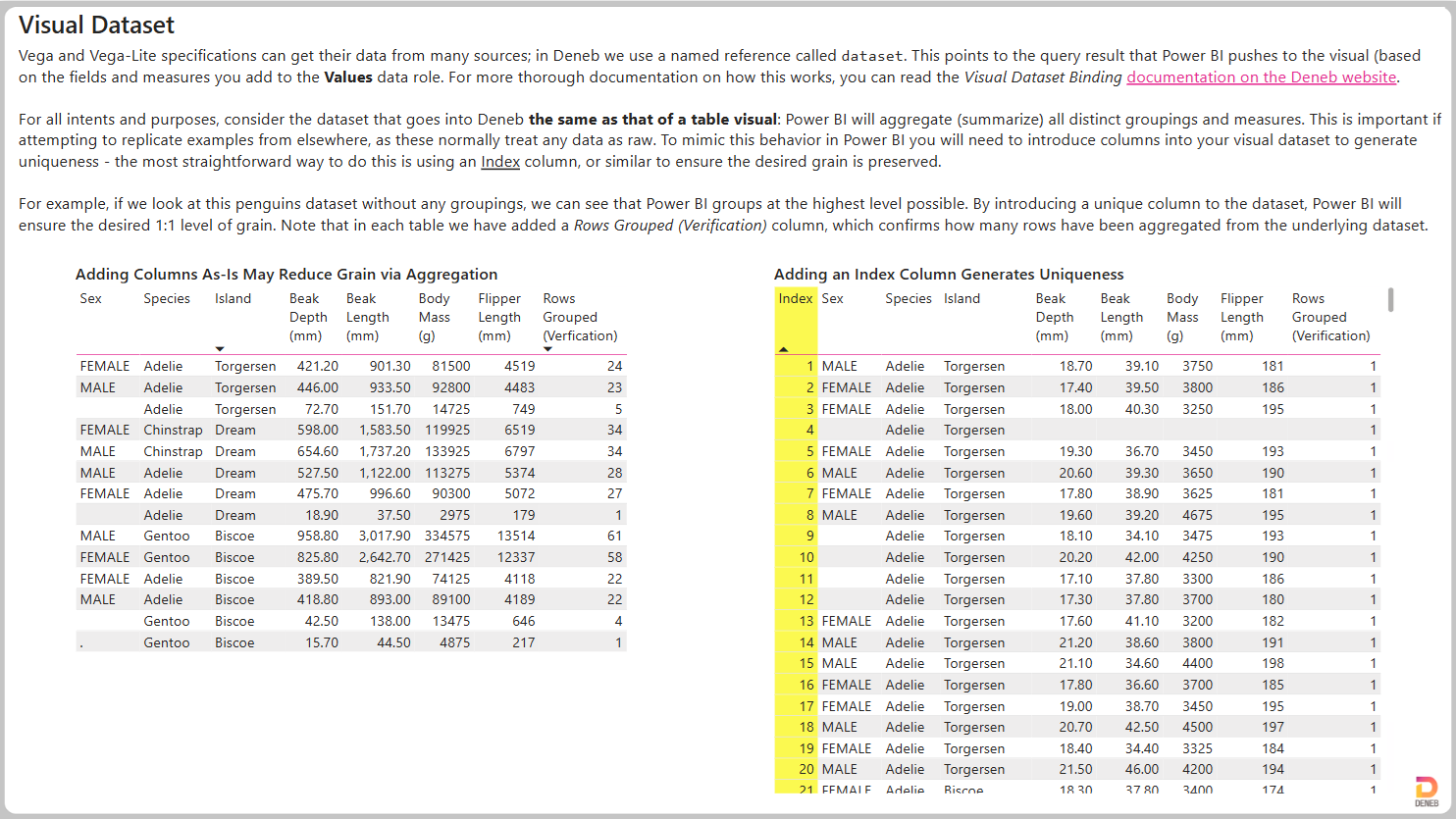Open the Deneb website documentation link

pos(1261,77)
